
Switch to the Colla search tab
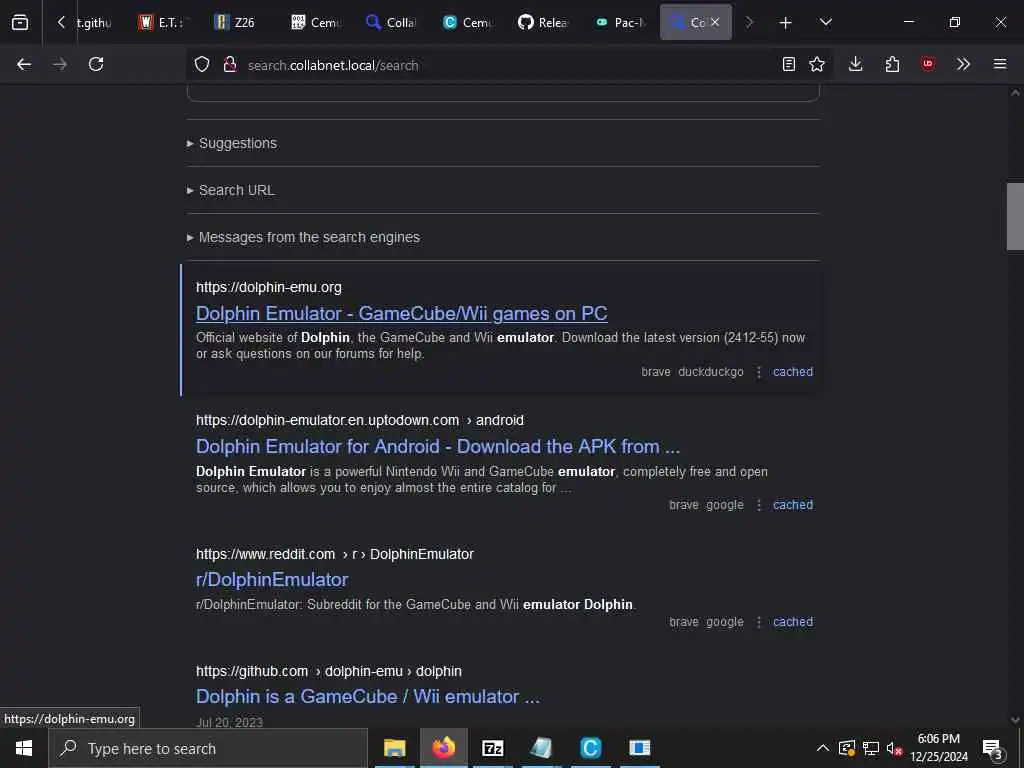391,23
